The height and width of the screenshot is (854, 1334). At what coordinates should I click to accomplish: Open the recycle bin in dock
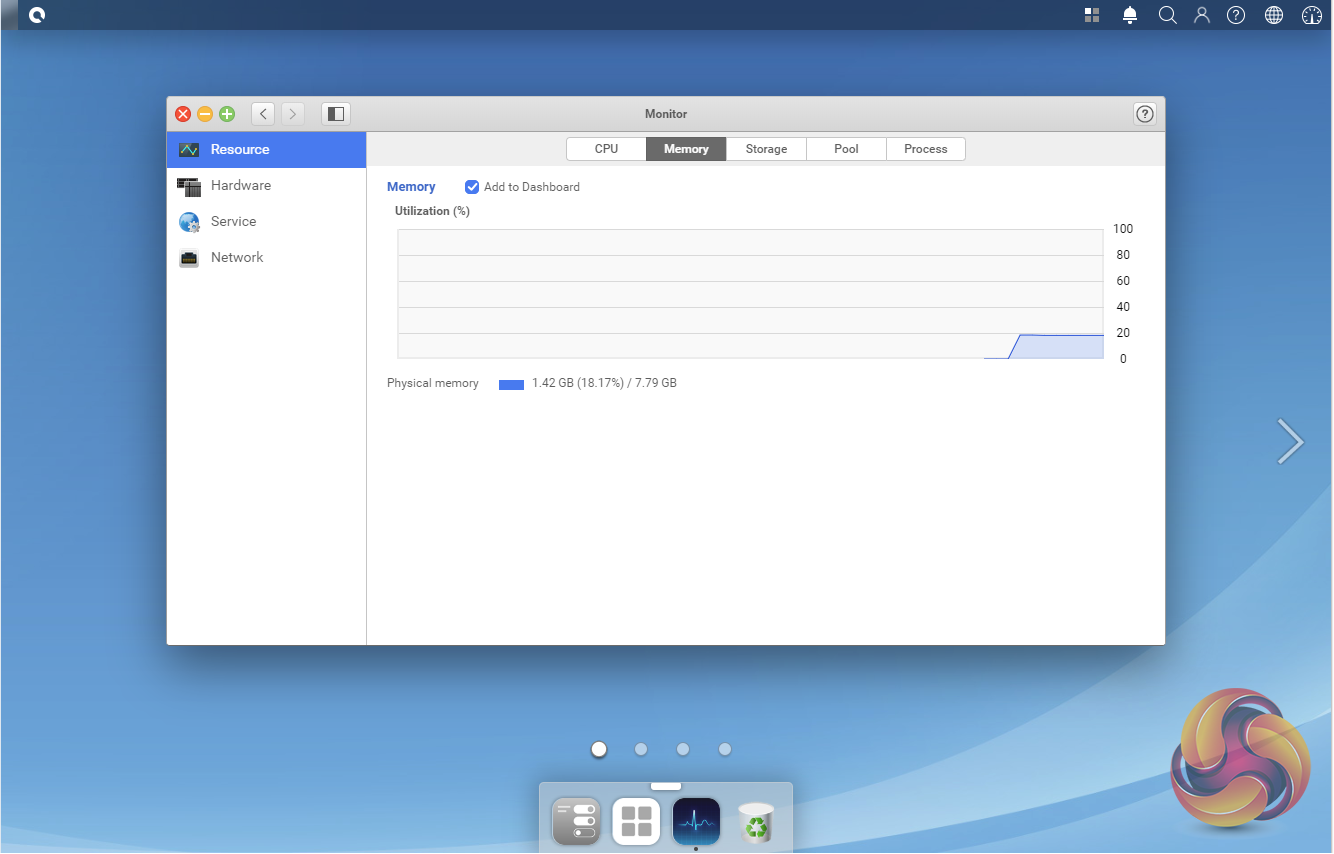[756, 822]
